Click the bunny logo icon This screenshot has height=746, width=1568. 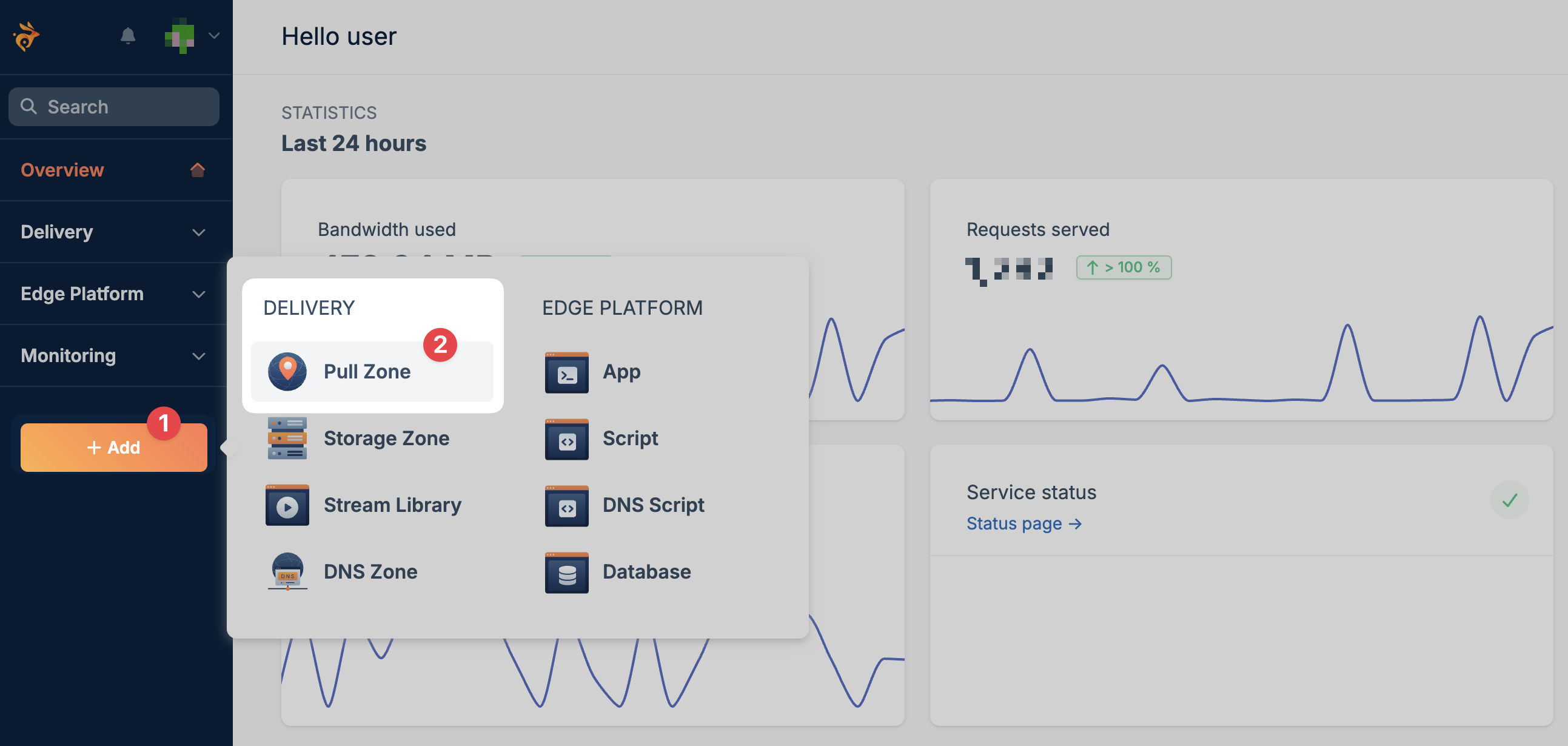(x=25, y=36)
